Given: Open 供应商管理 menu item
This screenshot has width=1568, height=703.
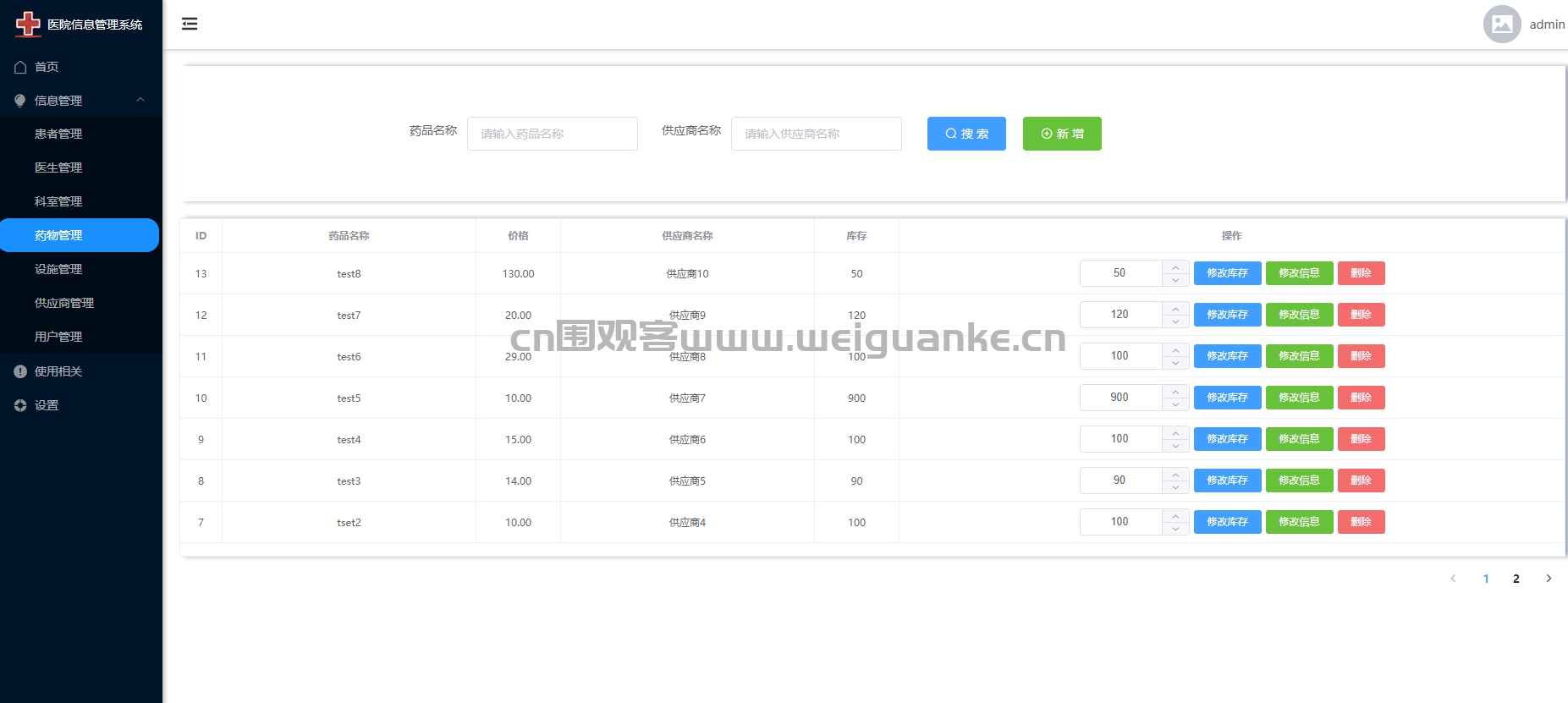Looking at the screenshot, I should pyautogui.click(x=64, y=303).
